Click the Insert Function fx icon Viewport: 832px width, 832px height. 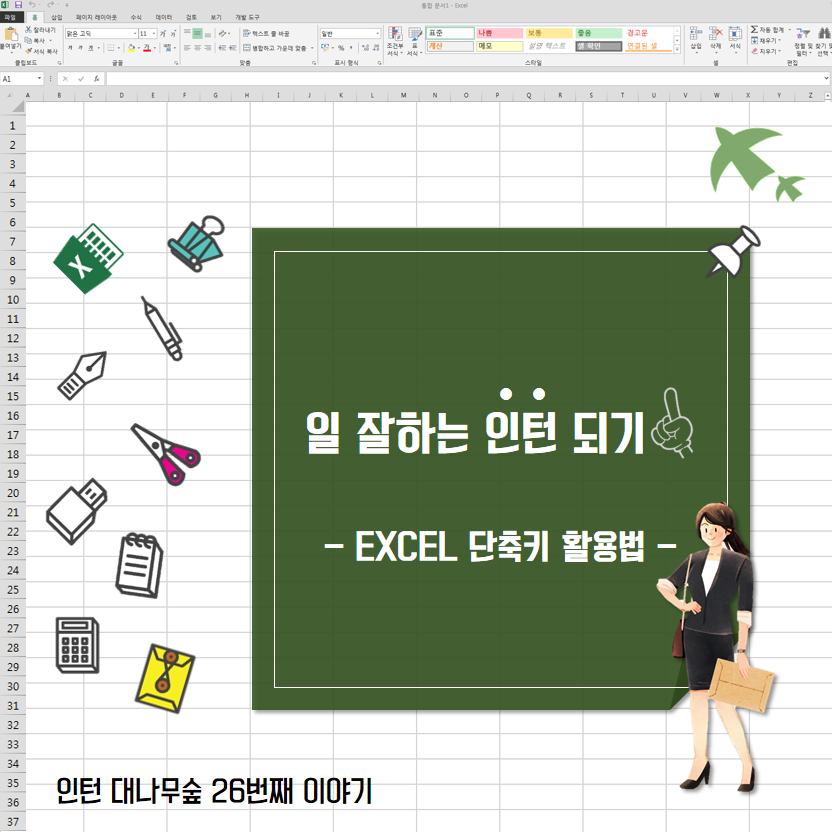tap(95, 78)
